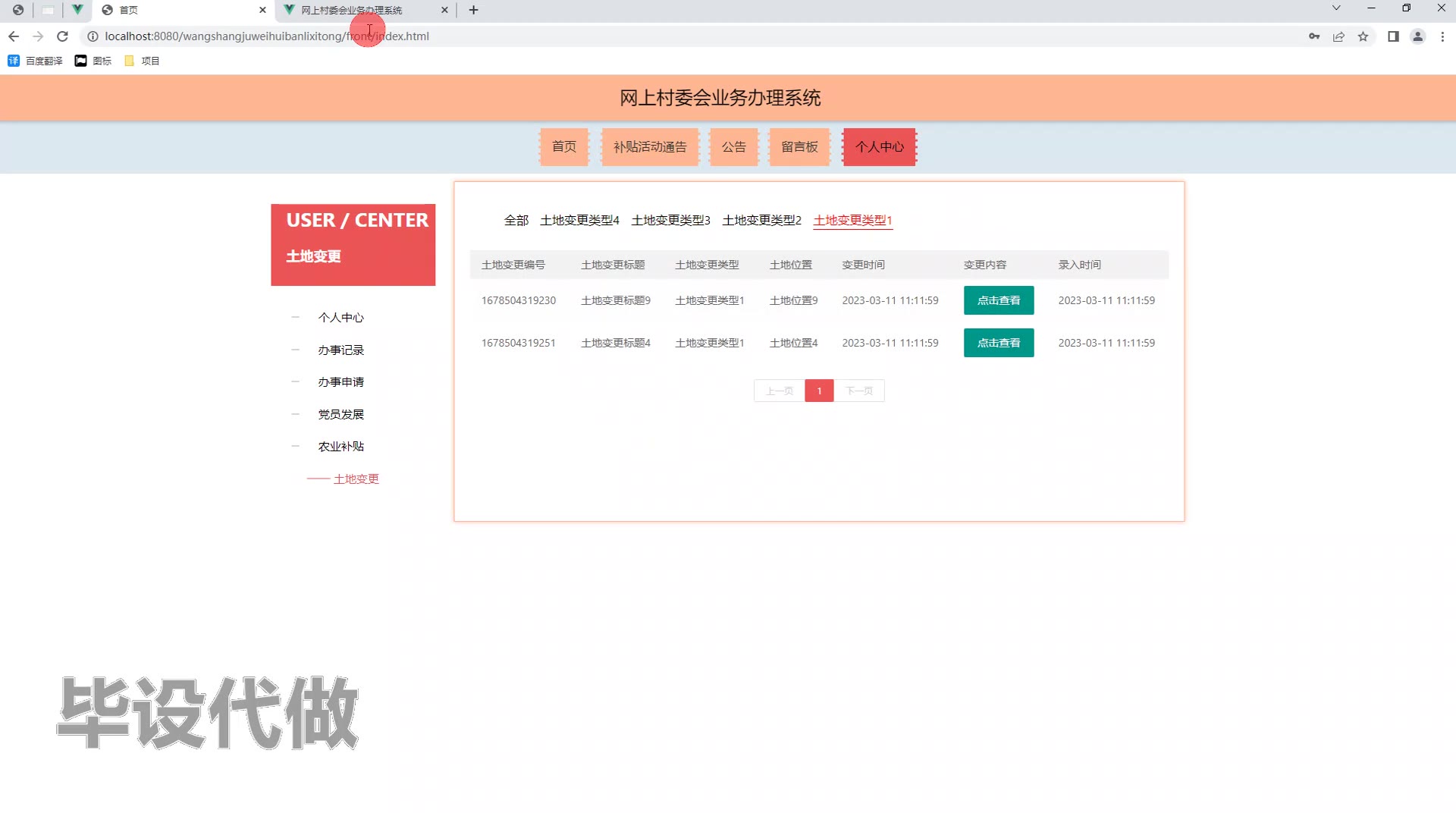Click the browser back arrow
This screenshot has width=1456, height=813.
point(14,36)
